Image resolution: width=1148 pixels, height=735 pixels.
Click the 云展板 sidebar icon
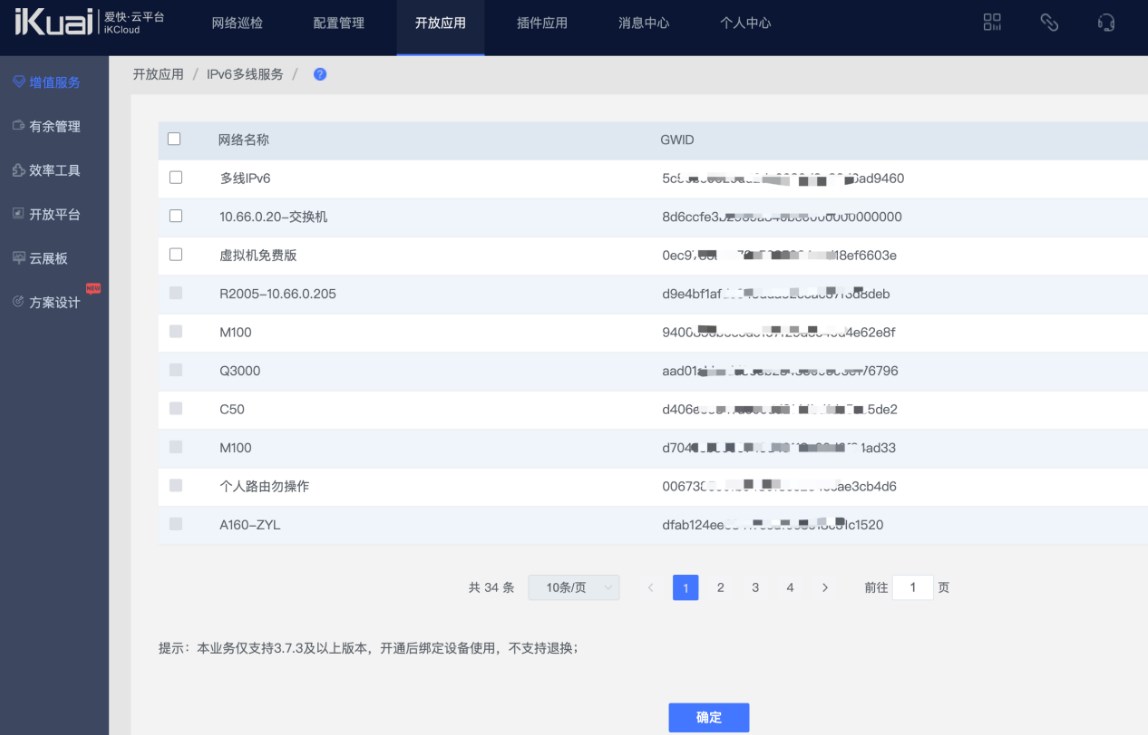pyautogui.click(x=19, y=257)
